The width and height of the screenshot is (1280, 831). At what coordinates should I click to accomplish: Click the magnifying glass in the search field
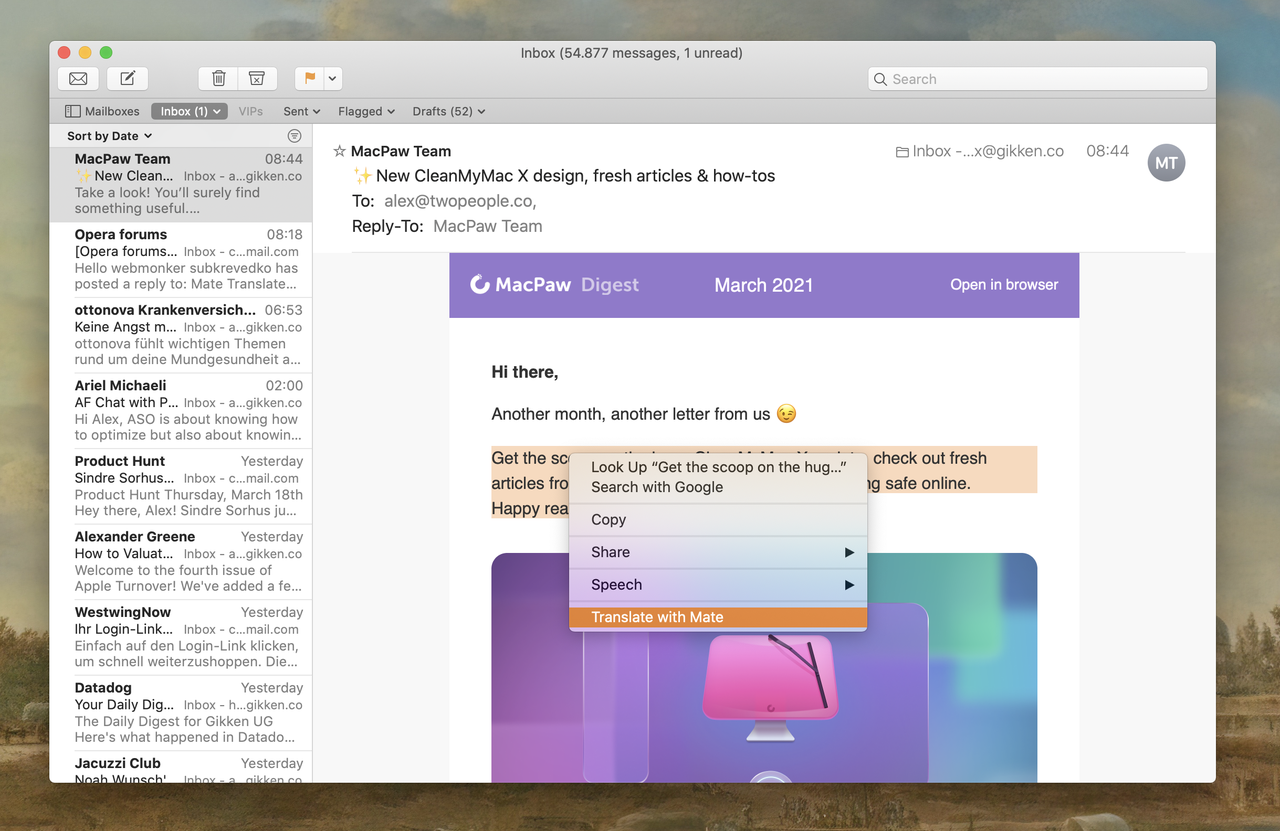(x=880, y=78)
